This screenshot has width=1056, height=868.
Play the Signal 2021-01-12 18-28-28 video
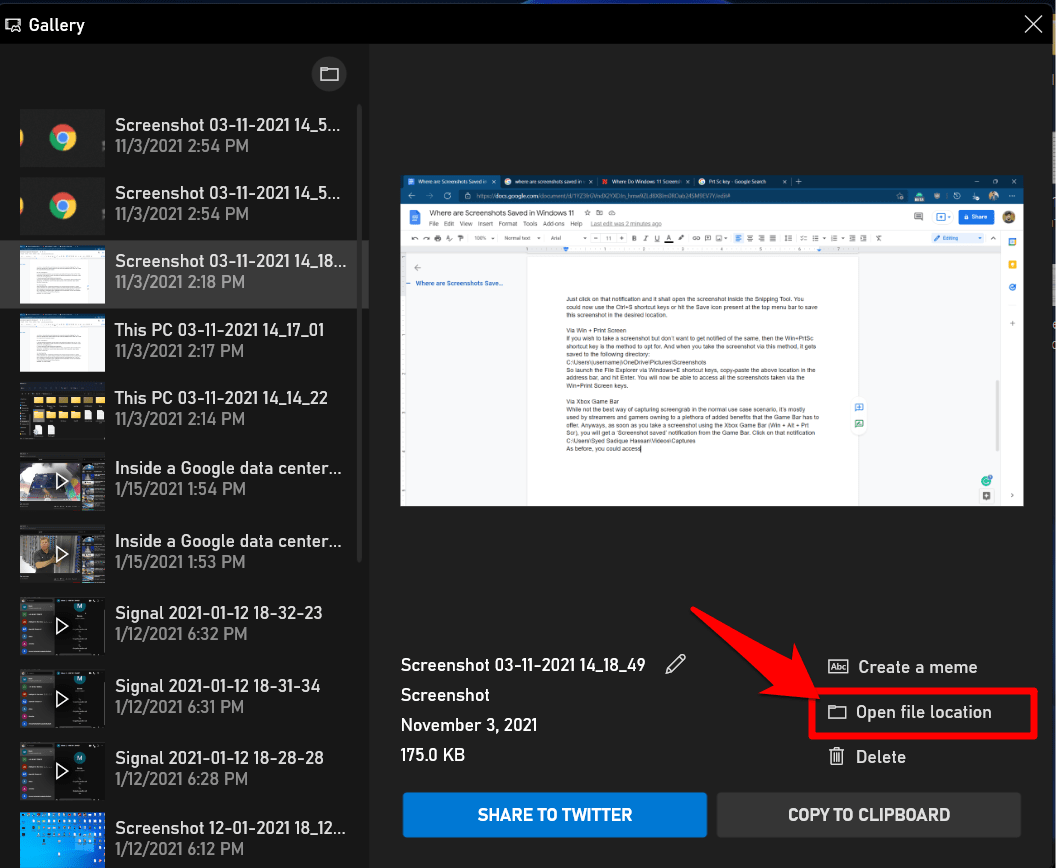click(x=62, y=769)
